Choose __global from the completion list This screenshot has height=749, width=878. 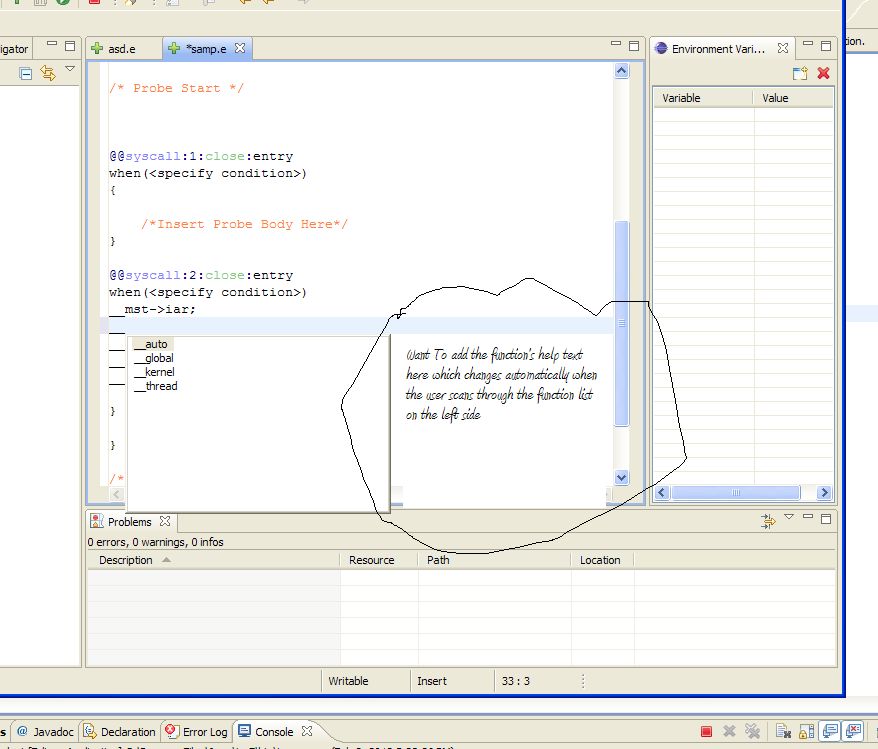(x=154, y=358)
